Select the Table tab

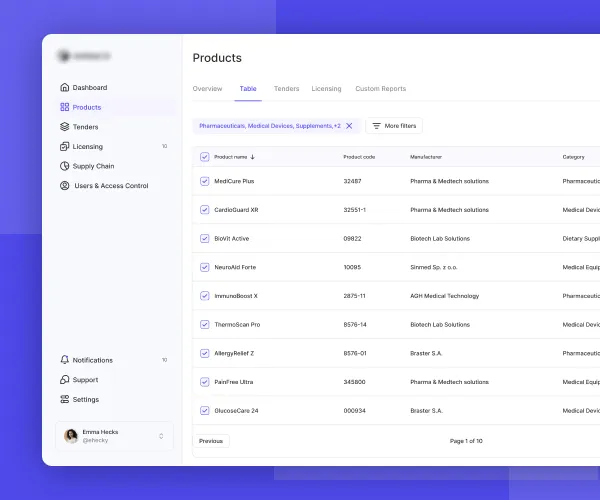tap(248, 89)
